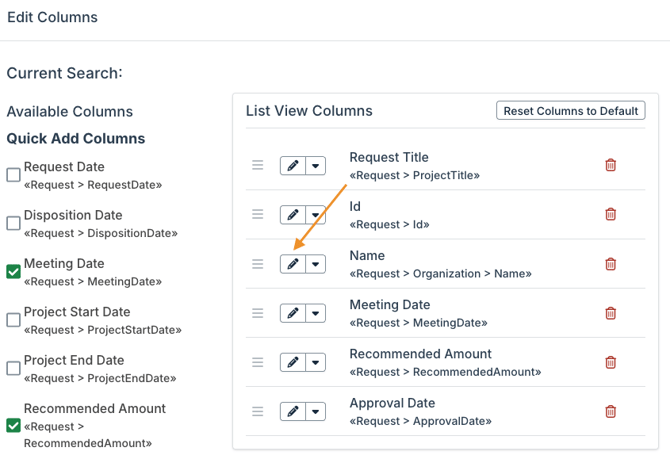Image resolution: width=670 pixels, height=459 pixels.
Task: Click the pencil edit icon for Request Title
Action: coord(292,166)
